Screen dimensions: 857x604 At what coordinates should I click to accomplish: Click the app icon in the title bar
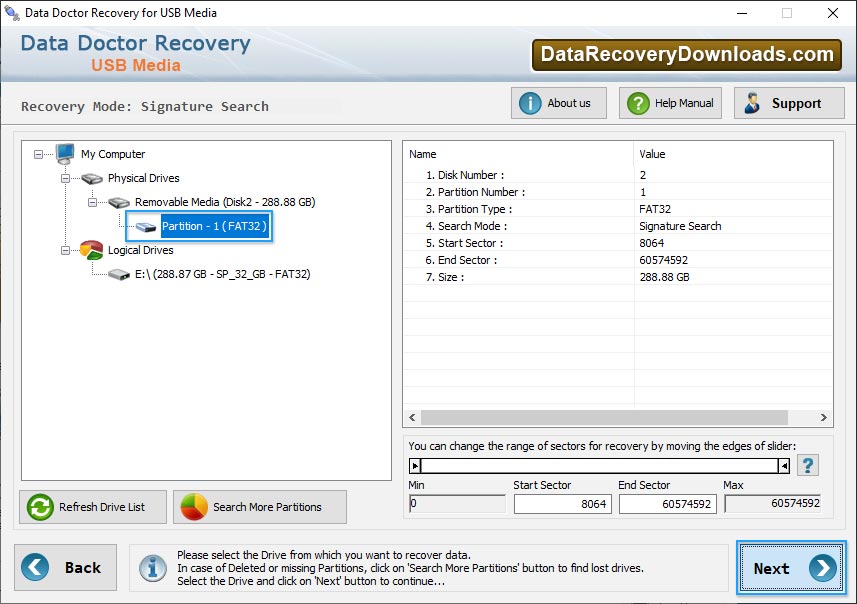point(11,12)
